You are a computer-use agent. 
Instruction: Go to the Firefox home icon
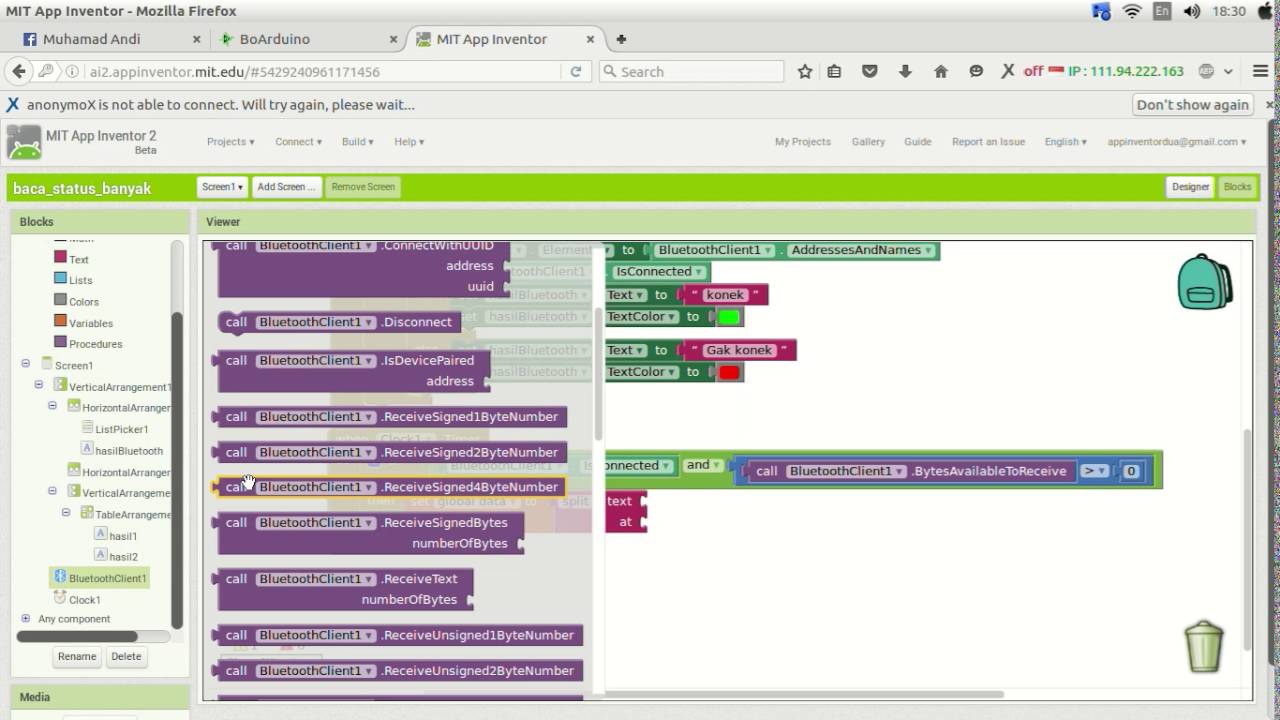point(940,72)
